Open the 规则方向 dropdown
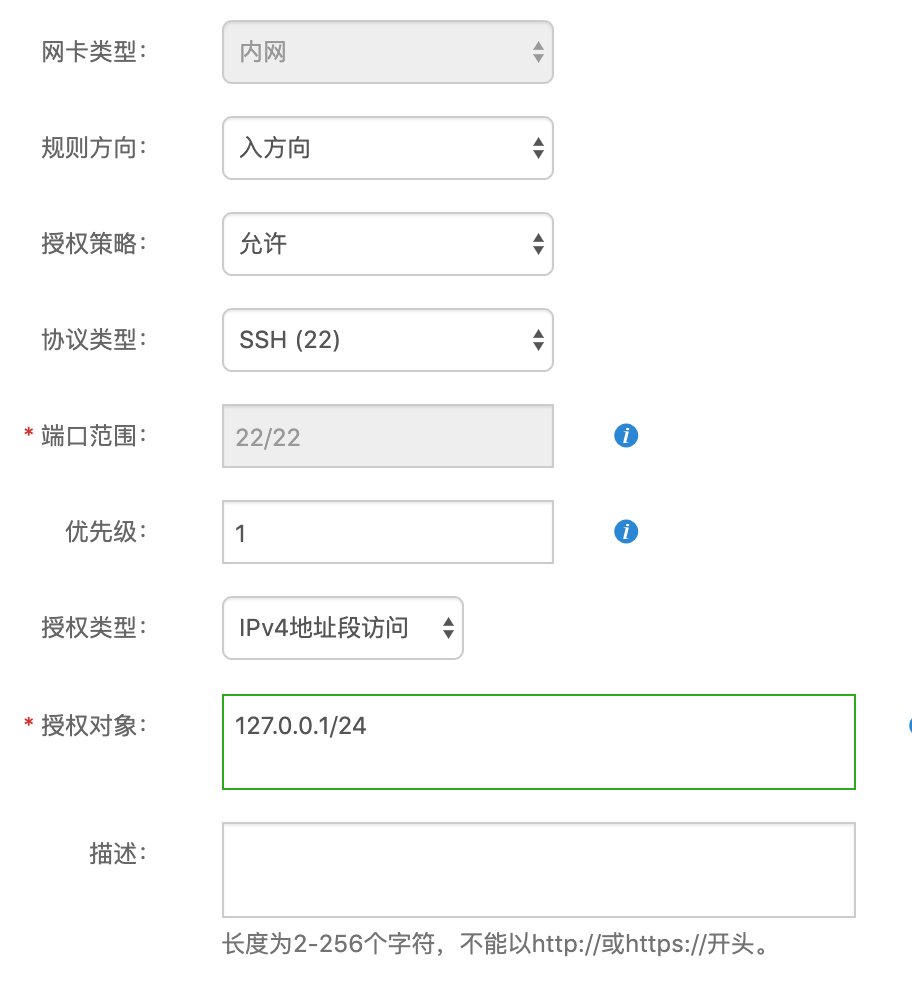The width and height of the screenshot is (912, 998). point(388,148)
